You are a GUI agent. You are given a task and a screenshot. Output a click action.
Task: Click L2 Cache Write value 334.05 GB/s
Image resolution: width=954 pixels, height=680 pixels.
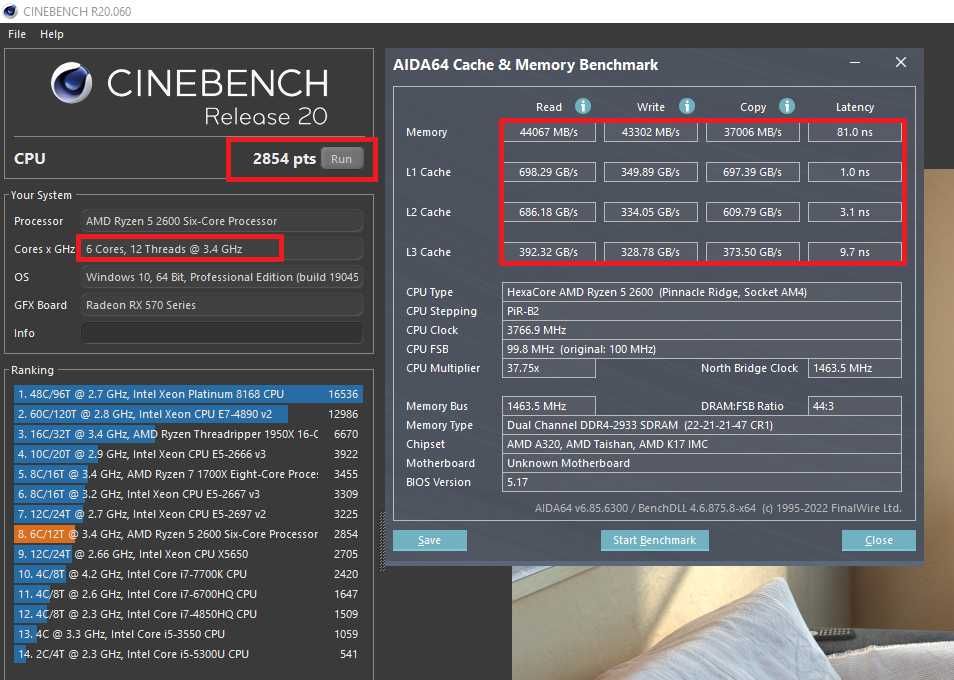tap(650, 212)
